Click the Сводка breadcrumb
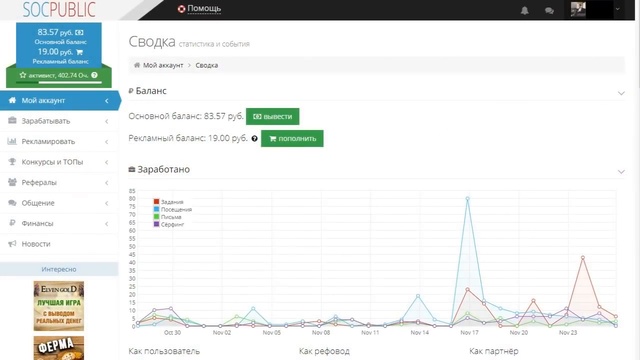640x360 pixels. (x=207, y=65)
